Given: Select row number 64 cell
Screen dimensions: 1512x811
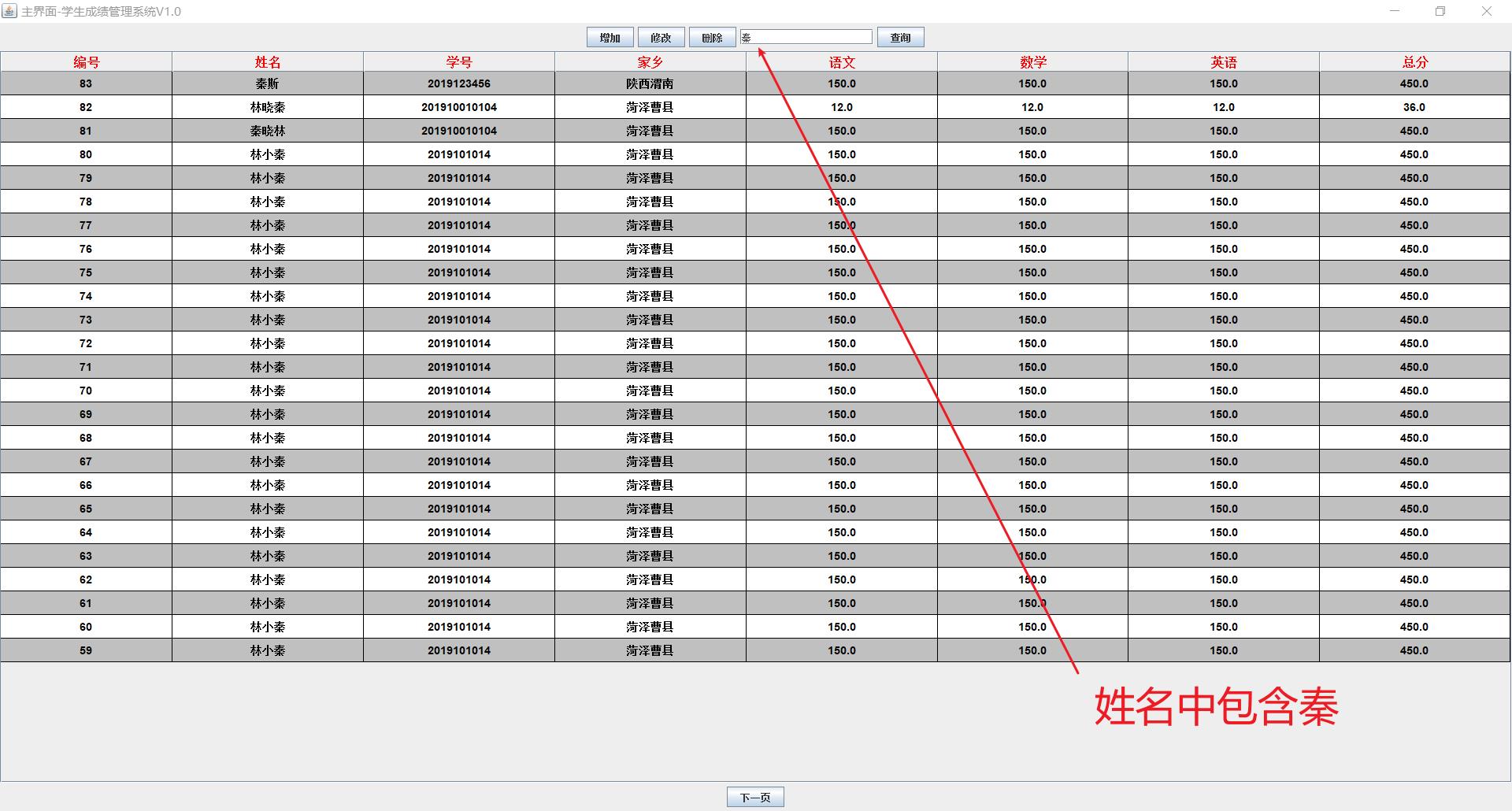Looking at the screenshot, I should coord(86,532).
